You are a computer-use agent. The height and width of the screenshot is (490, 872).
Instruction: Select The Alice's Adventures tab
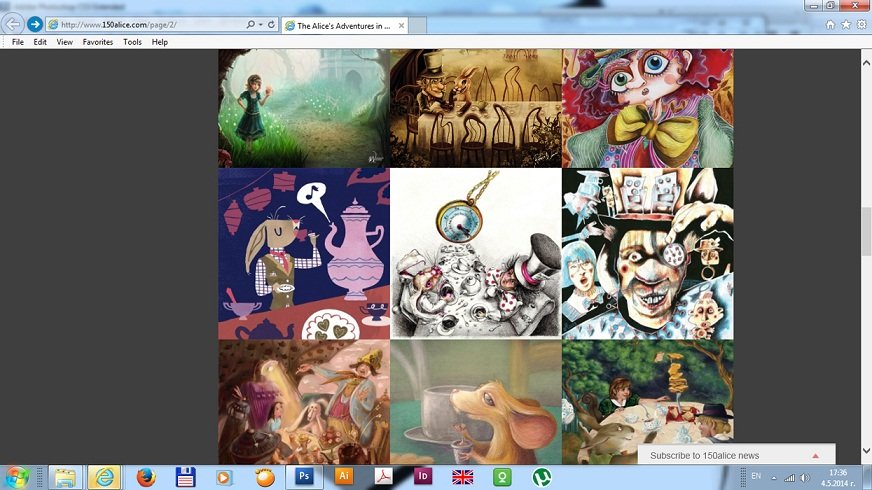pyautogui.click(x=344, y=26)
